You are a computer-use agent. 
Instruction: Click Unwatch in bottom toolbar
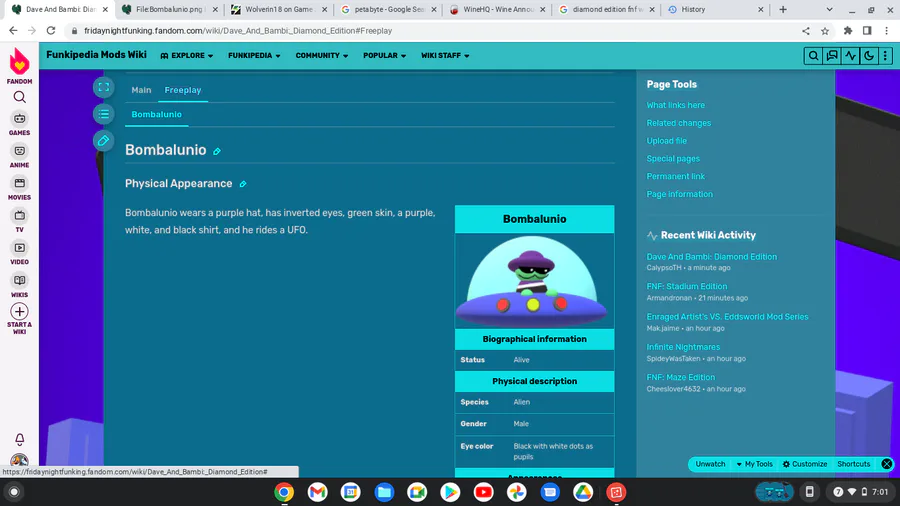[710, 464]
